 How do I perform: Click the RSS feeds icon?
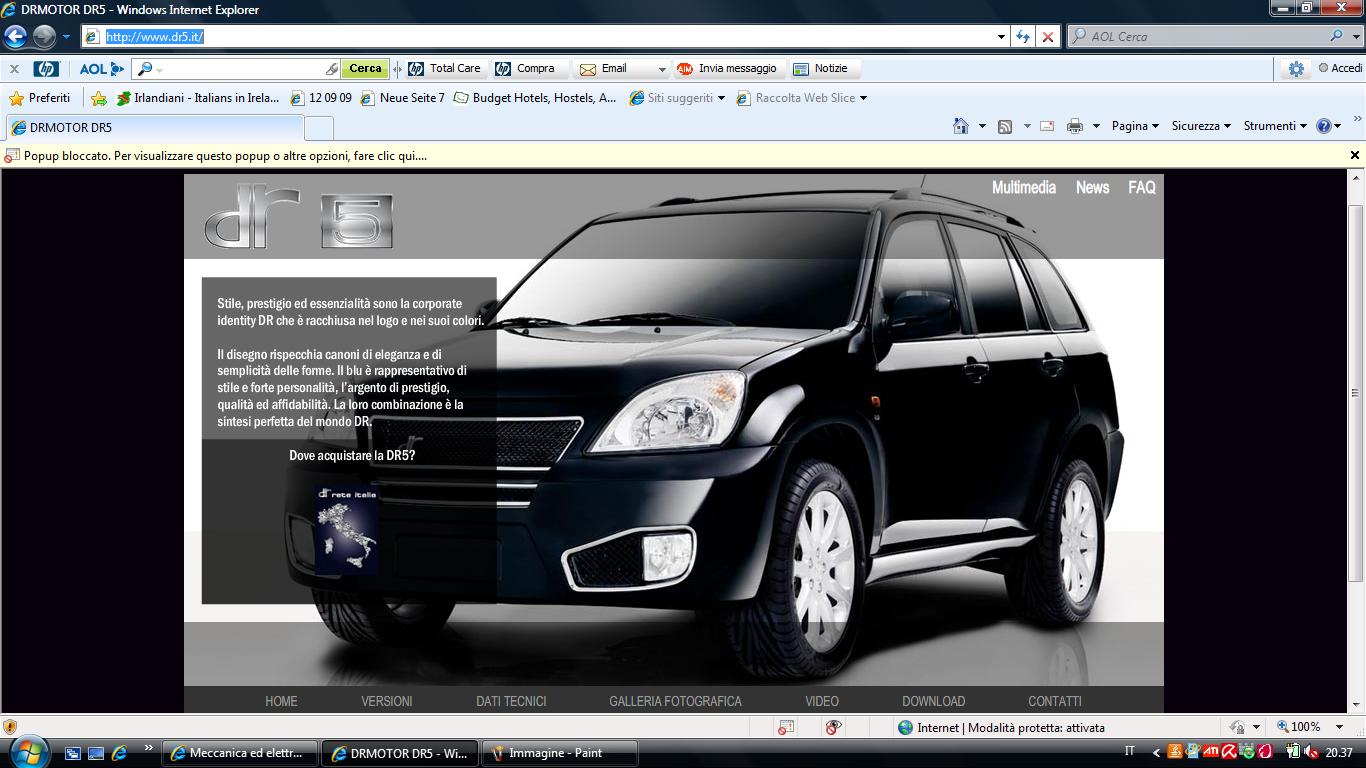(x=1005, y=126)
